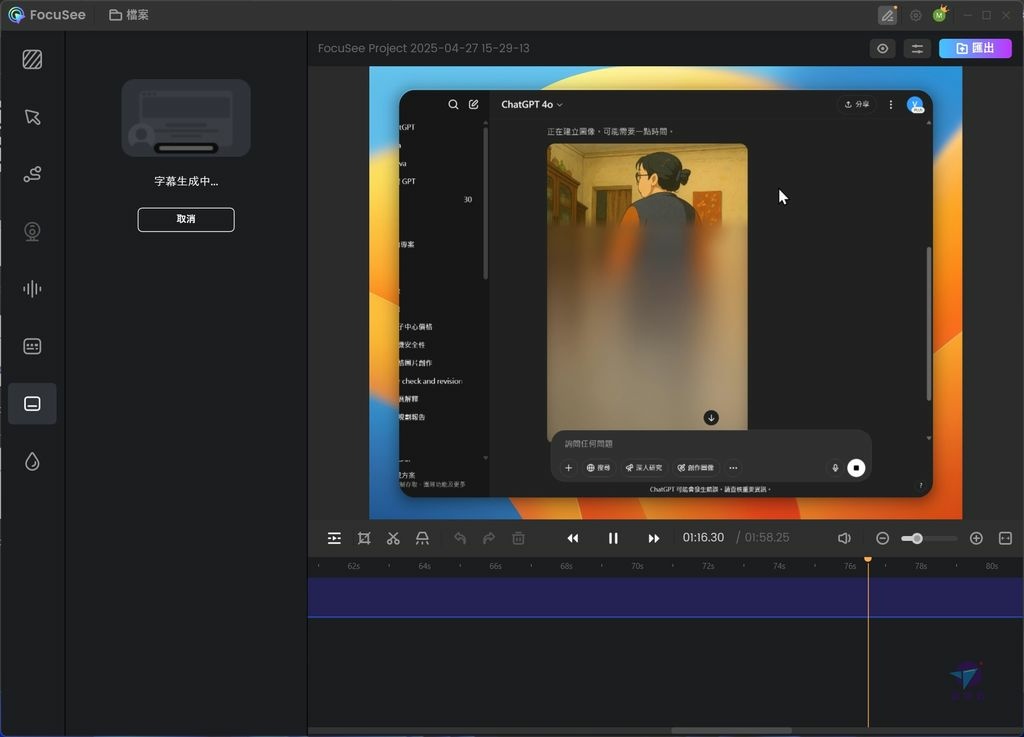This screenshot has height=737, width=1024.
Task: Click the timeline track options icon
Action: pyautogui.click(x=334, y=538)
